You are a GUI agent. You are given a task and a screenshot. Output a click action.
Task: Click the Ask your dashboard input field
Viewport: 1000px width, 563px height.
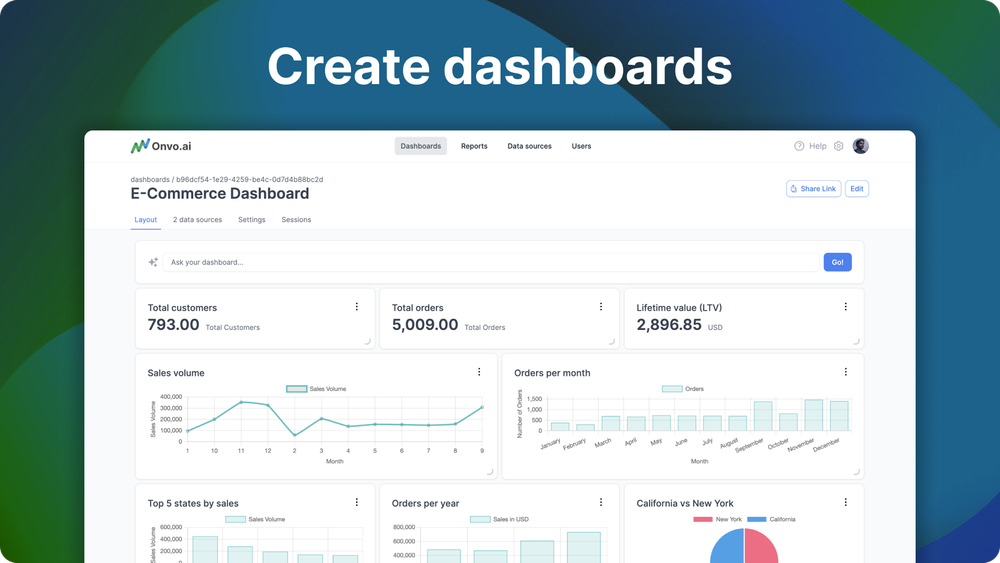(x=490, y=262)
